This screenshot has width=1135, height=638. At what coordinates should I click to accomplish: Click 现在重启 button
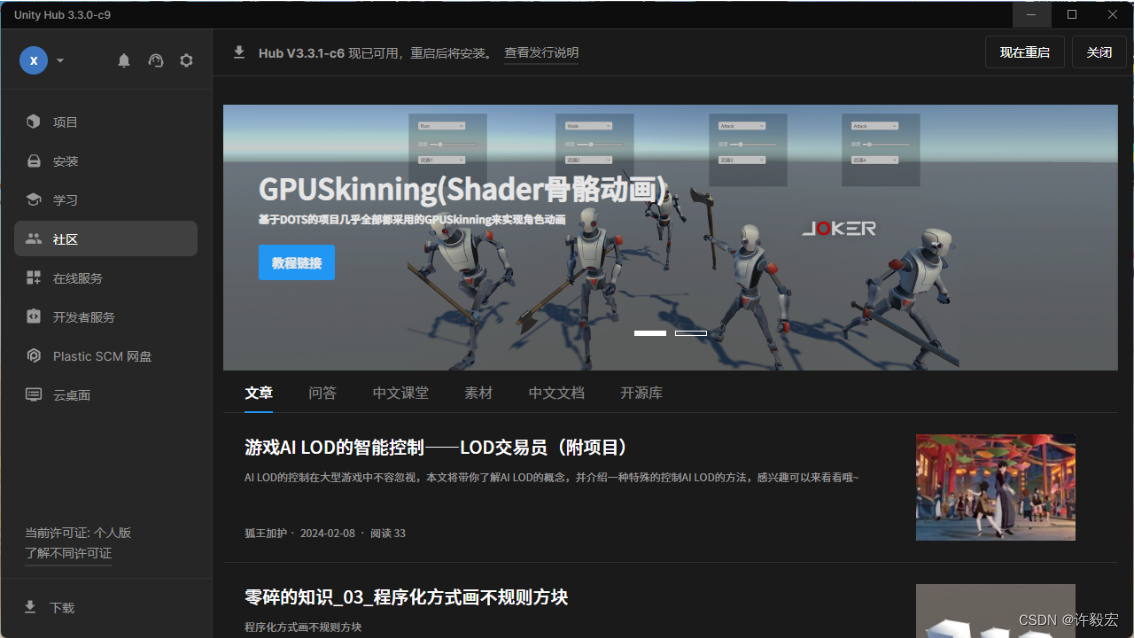click(1024, 52)
